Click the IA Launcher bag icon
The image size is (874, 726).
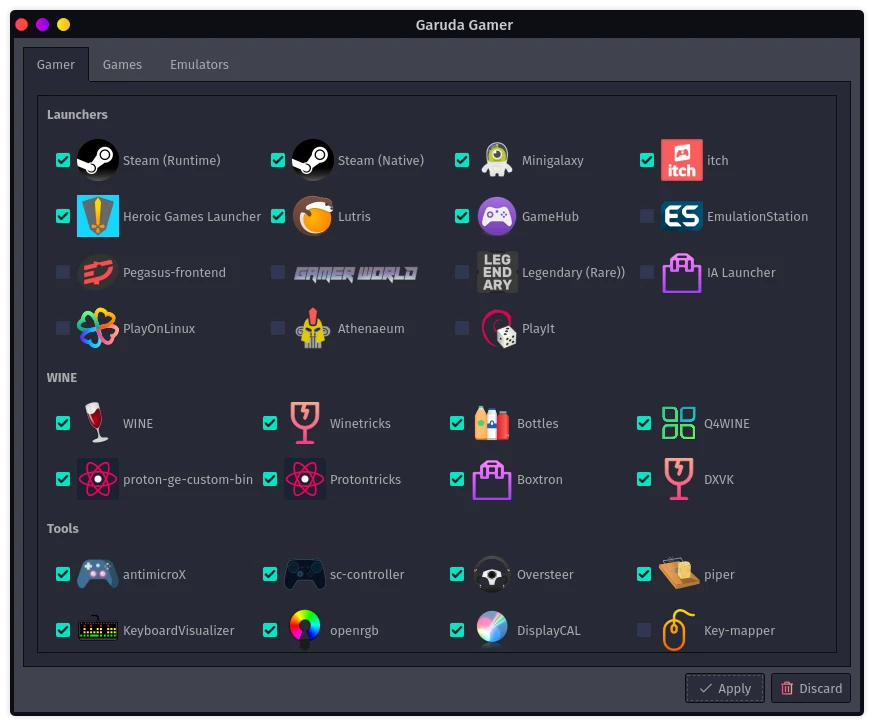point(682,272)
